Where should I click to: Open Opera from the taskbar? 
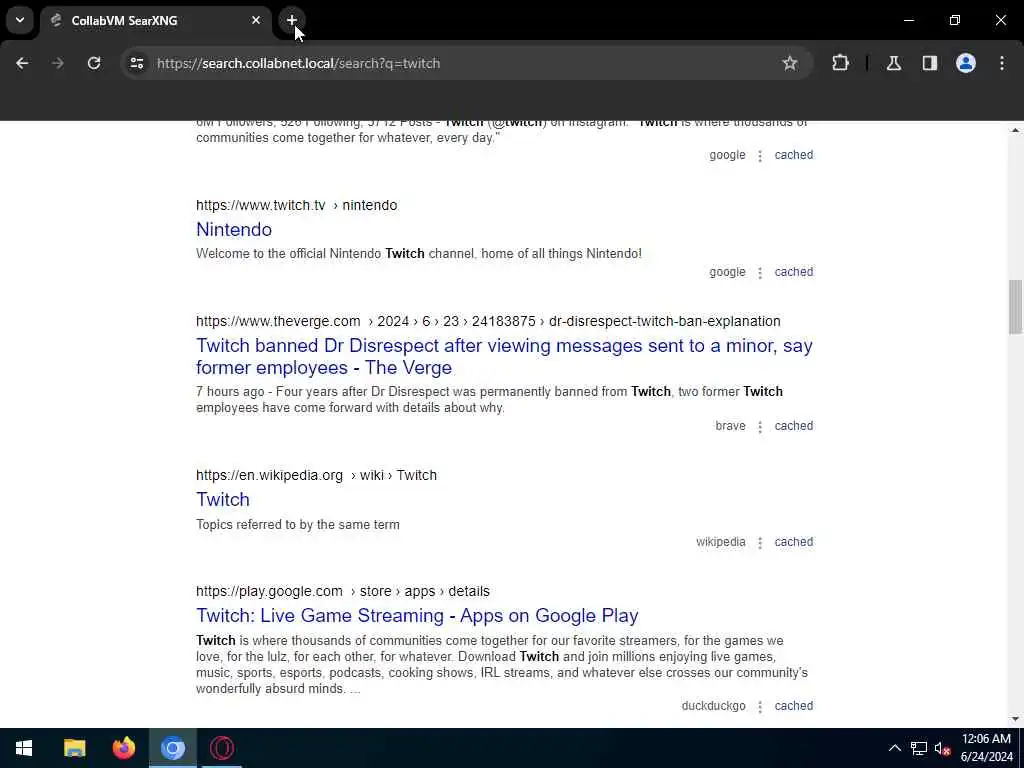(222, 748)
